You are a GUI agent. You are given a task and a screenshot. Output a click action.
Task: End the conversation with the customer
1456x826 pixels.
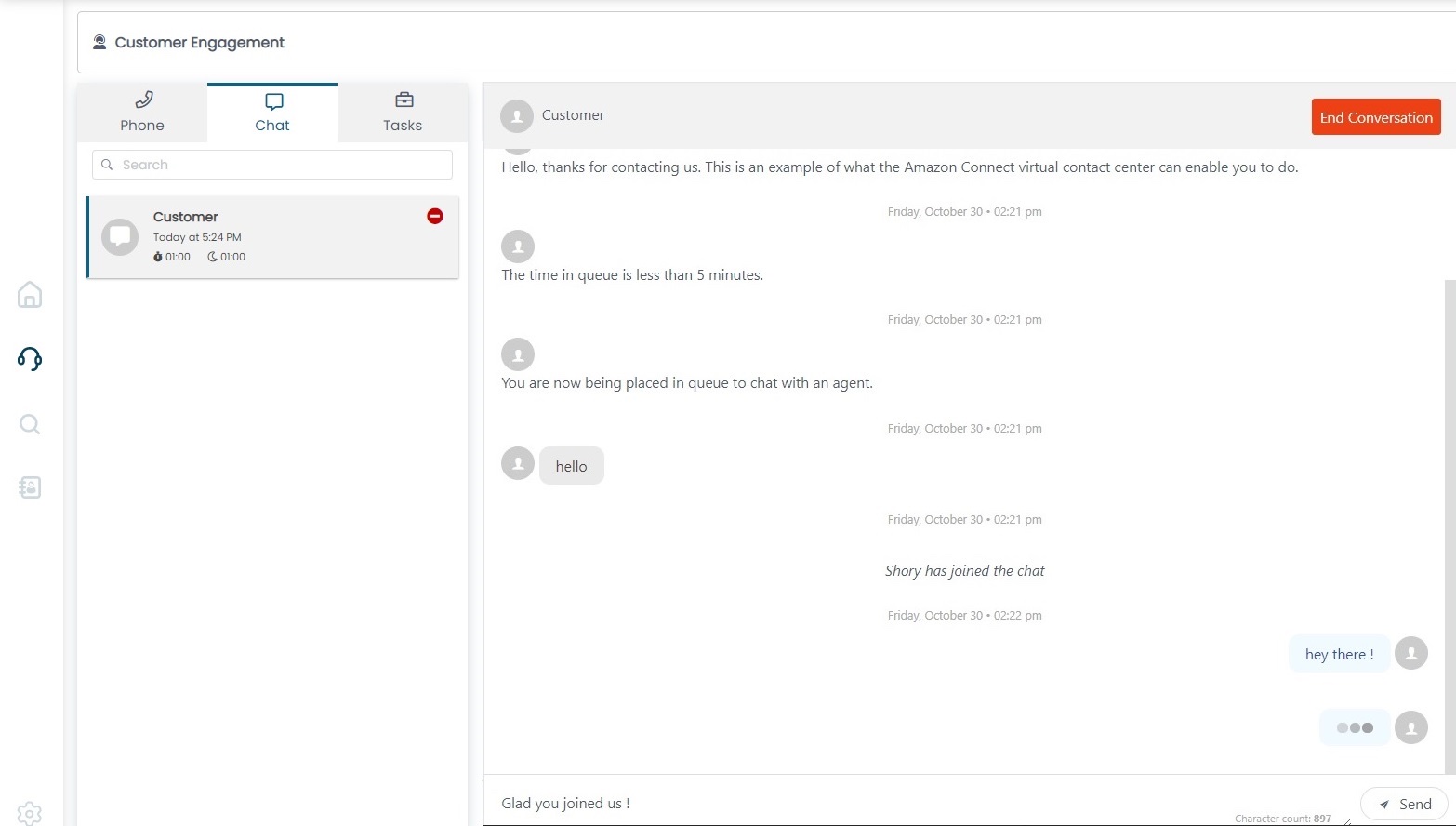(x=1376, y=117)
